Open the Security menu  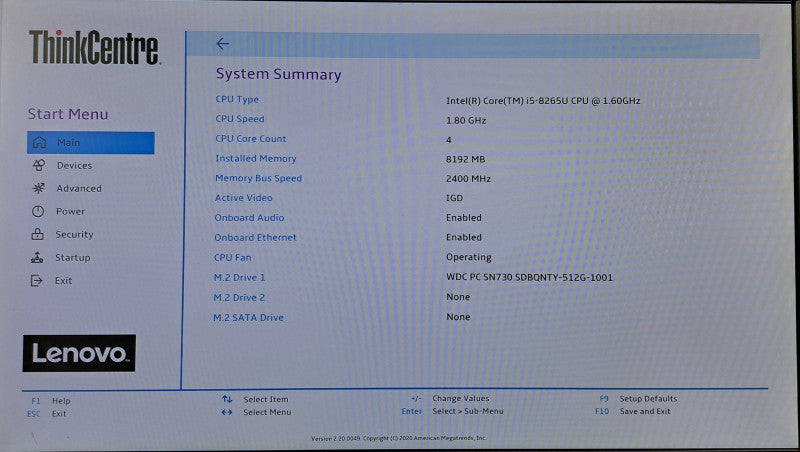coord(74,234)
